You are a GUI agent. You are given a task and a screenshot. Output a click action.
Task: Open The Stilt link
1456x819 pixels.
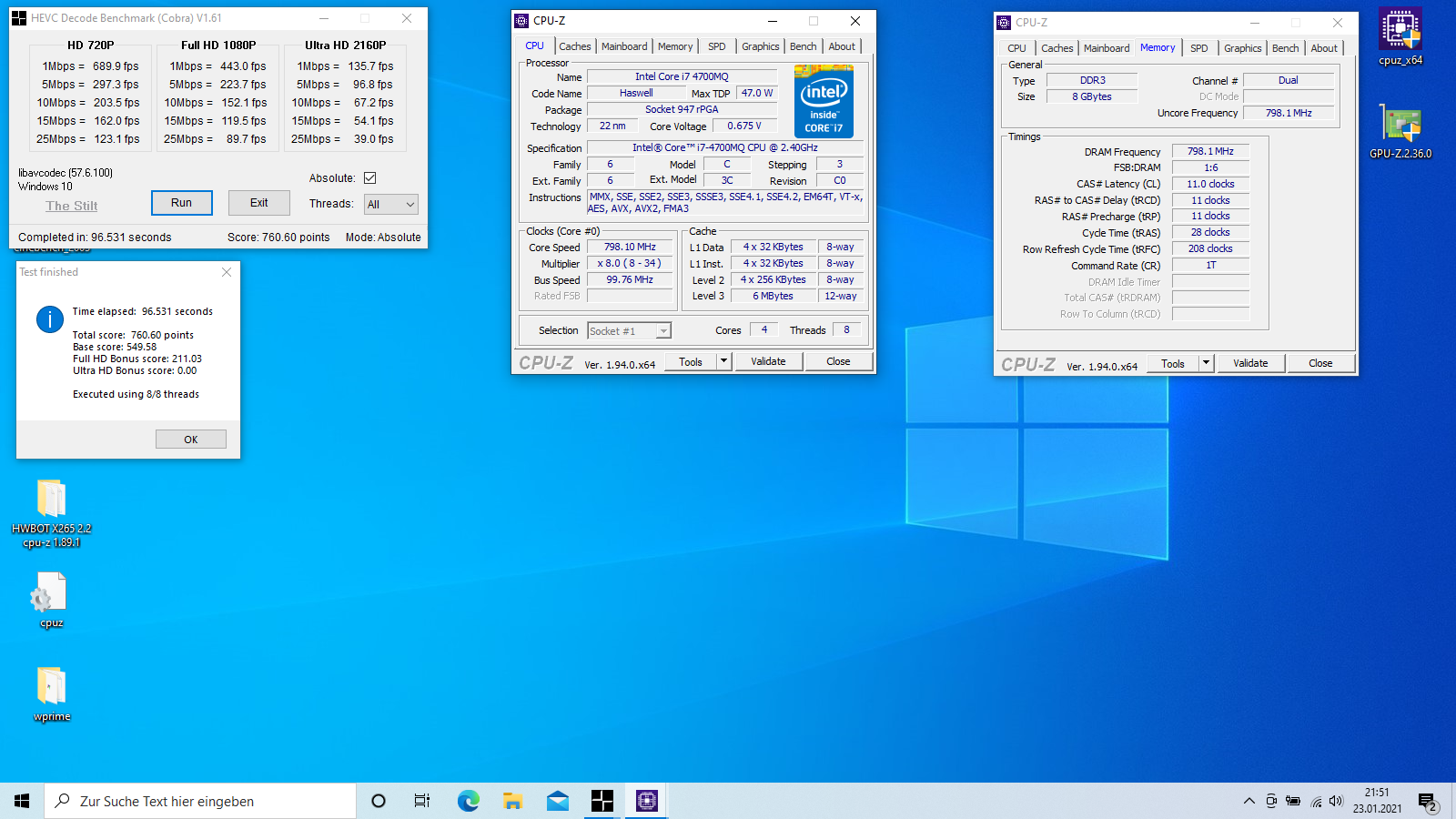[x=72, y=206]
